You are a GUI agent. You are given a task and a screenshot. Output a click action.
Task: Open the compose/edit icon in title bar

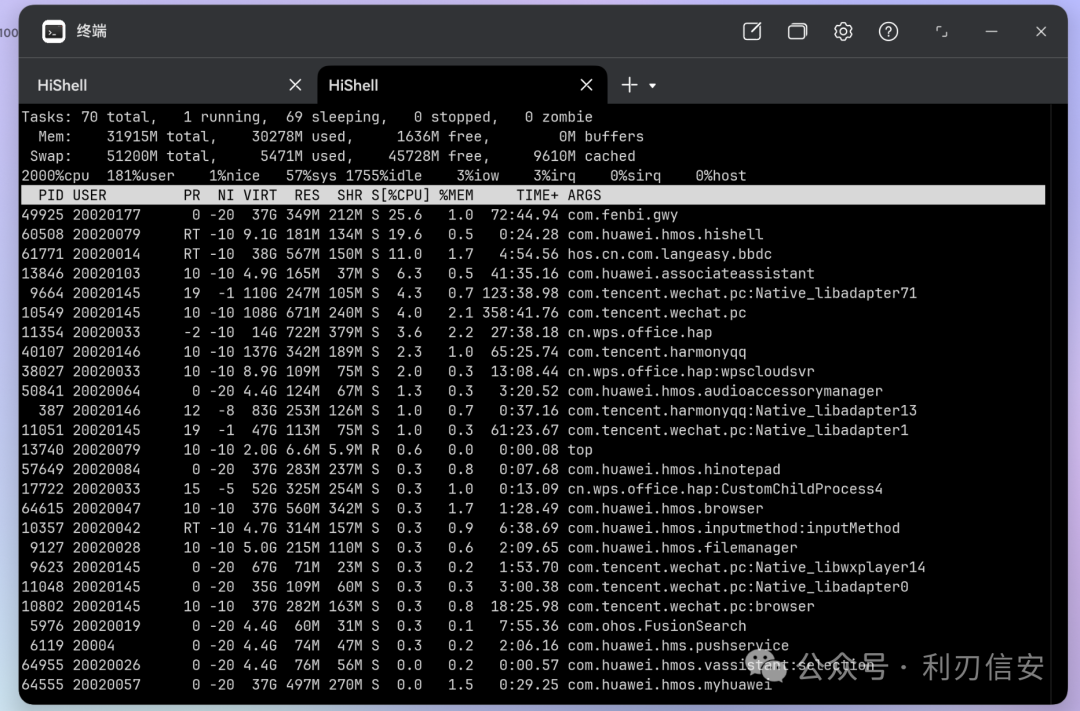[x=752, y=31]
